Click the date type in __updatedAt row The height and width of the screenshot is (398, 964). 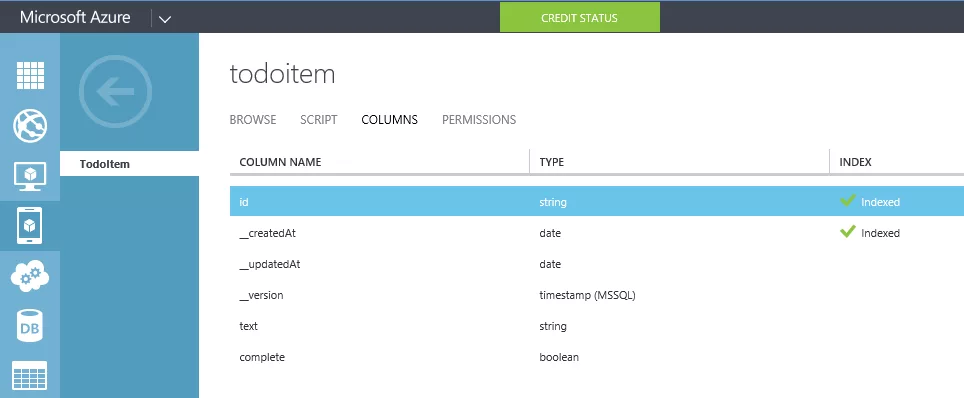[x=550, y=264]
